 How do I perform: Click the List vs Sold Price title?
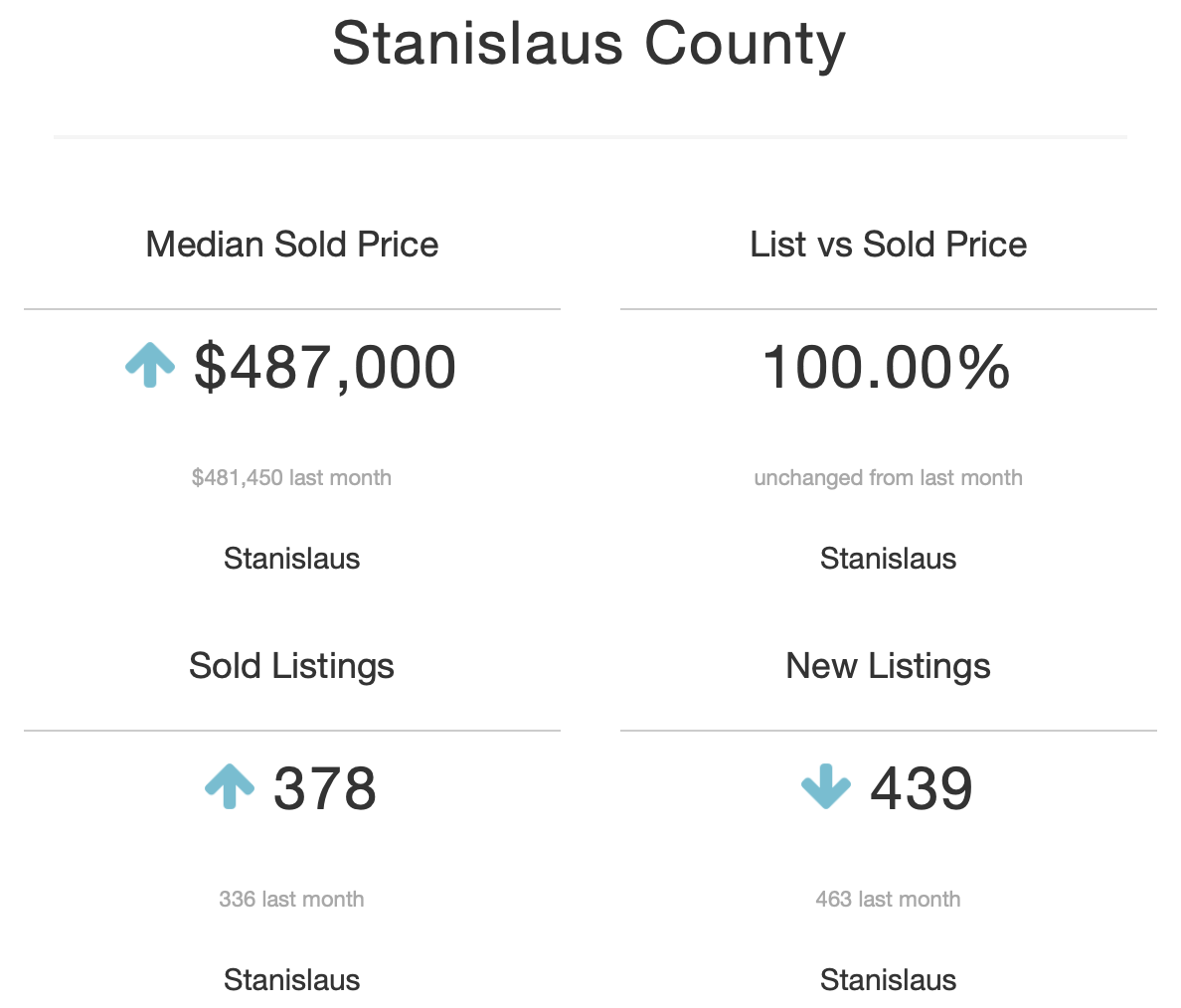click(888, 245)
